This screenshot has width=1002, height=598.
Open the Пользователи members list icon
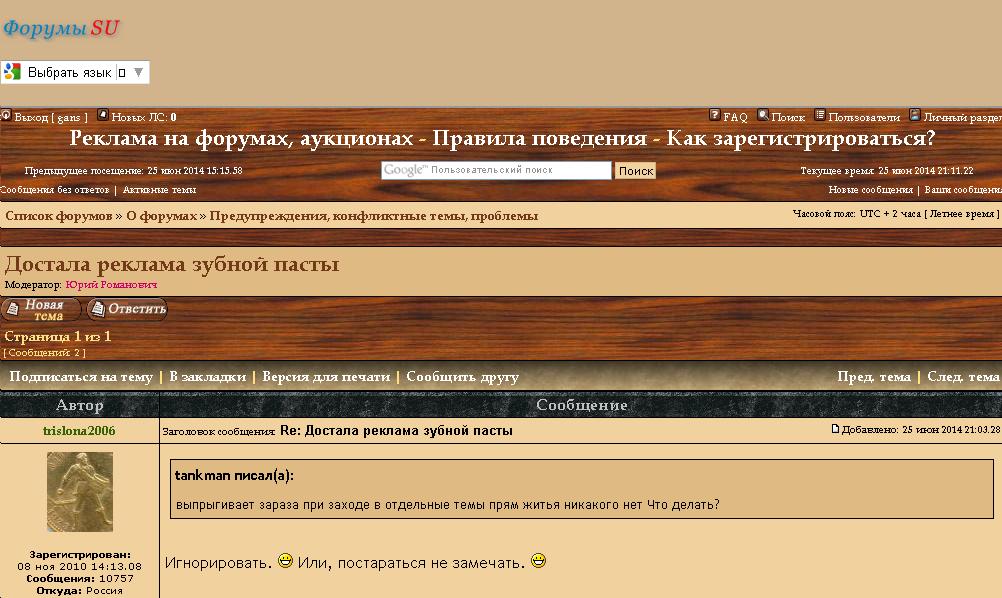click(820, 116)
